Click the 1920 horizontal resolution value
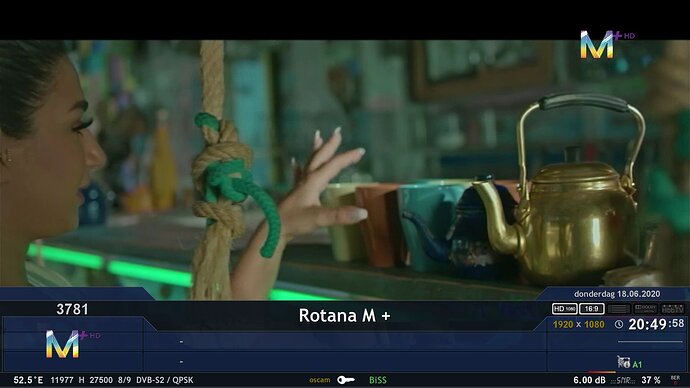690x388 pixels. tap(563, 324)
